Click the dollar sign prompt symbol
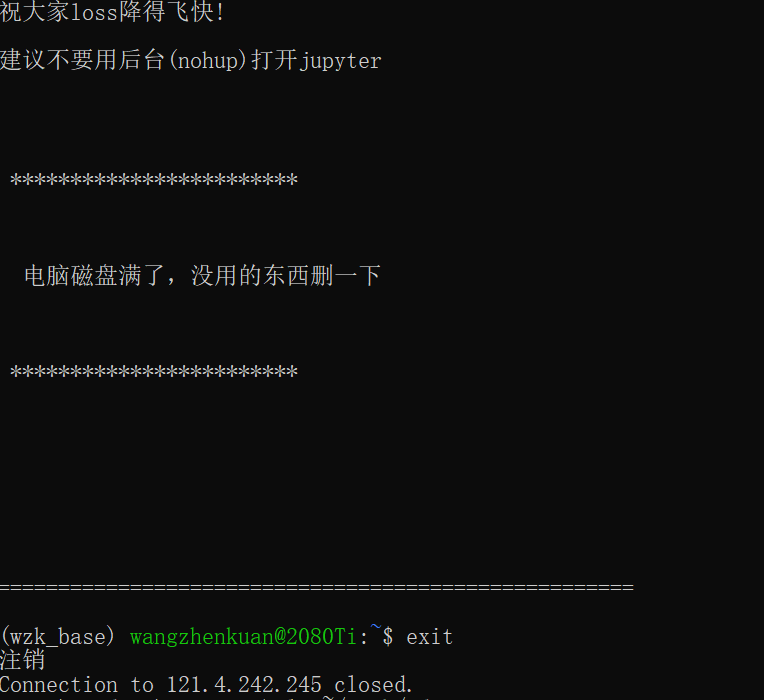 pyautogui.click(x=388, y=637)
